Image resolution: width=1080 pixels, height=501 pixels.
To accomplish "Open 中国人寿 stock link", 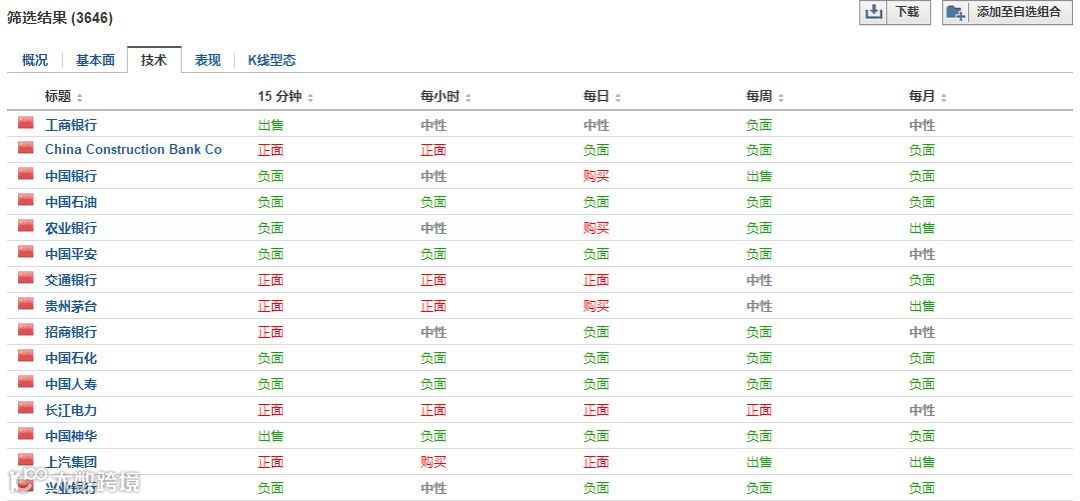I will coord(71,384).
